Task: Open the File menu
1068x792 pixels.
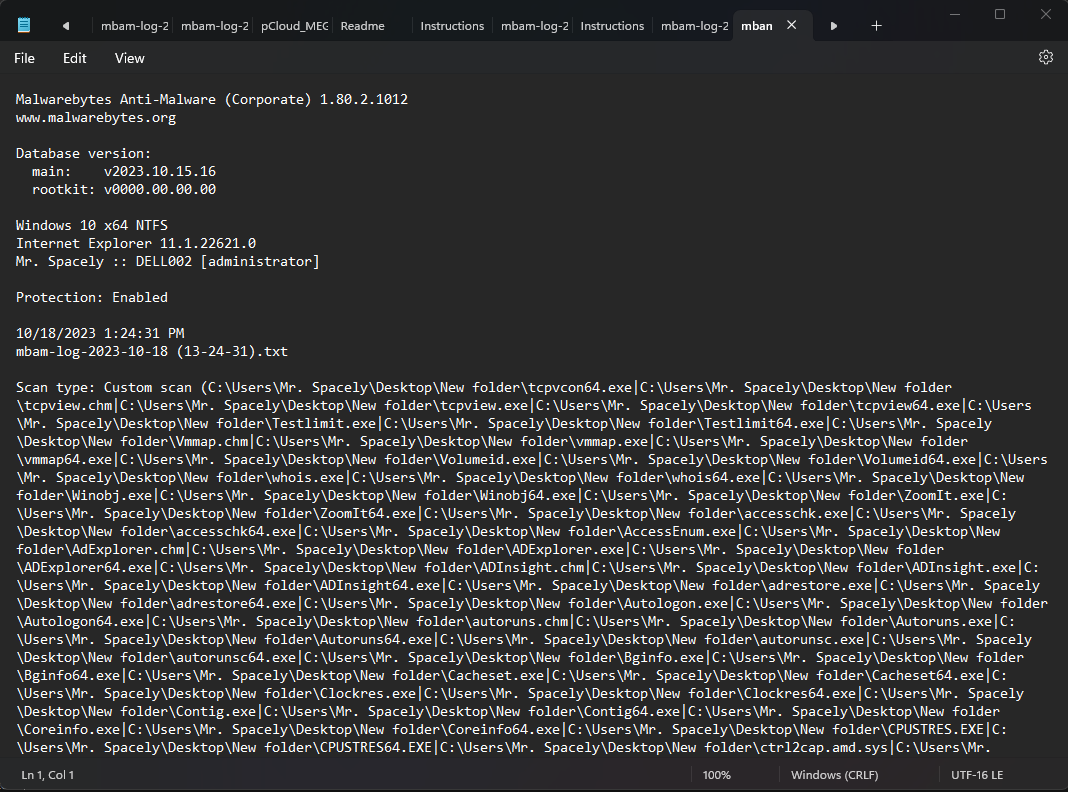Action: pyautogui.click(x=25, y=59)
